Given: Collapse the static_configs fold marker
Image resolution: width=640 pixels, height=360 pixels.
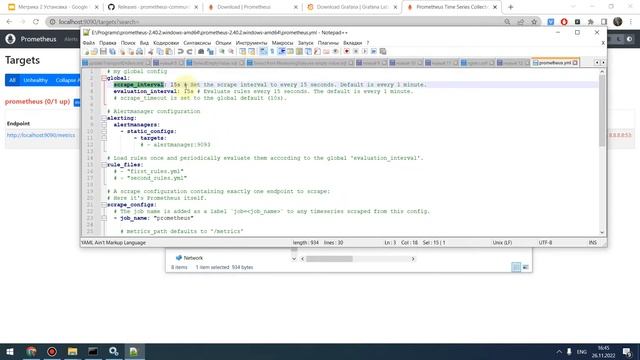Looking at the screenshot, I should click(x=104, y=131).
